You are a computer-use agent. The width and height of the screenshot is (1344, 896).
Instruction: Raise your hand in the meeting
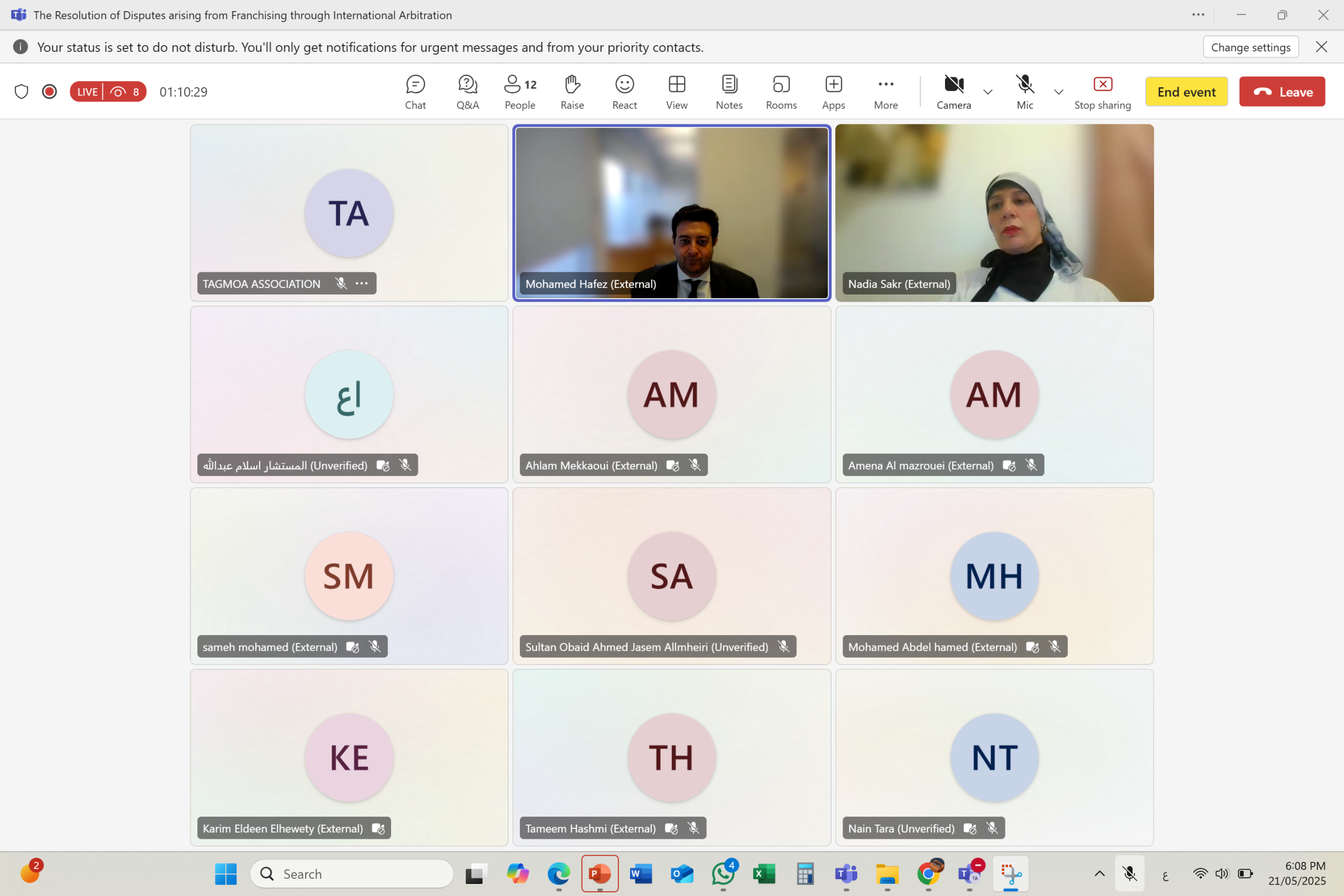click(x=572, y=91)
